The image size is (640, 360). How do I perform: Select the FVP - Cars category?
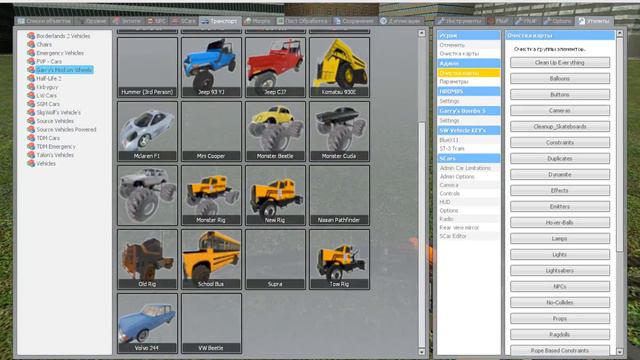click(x=49, y=61)
